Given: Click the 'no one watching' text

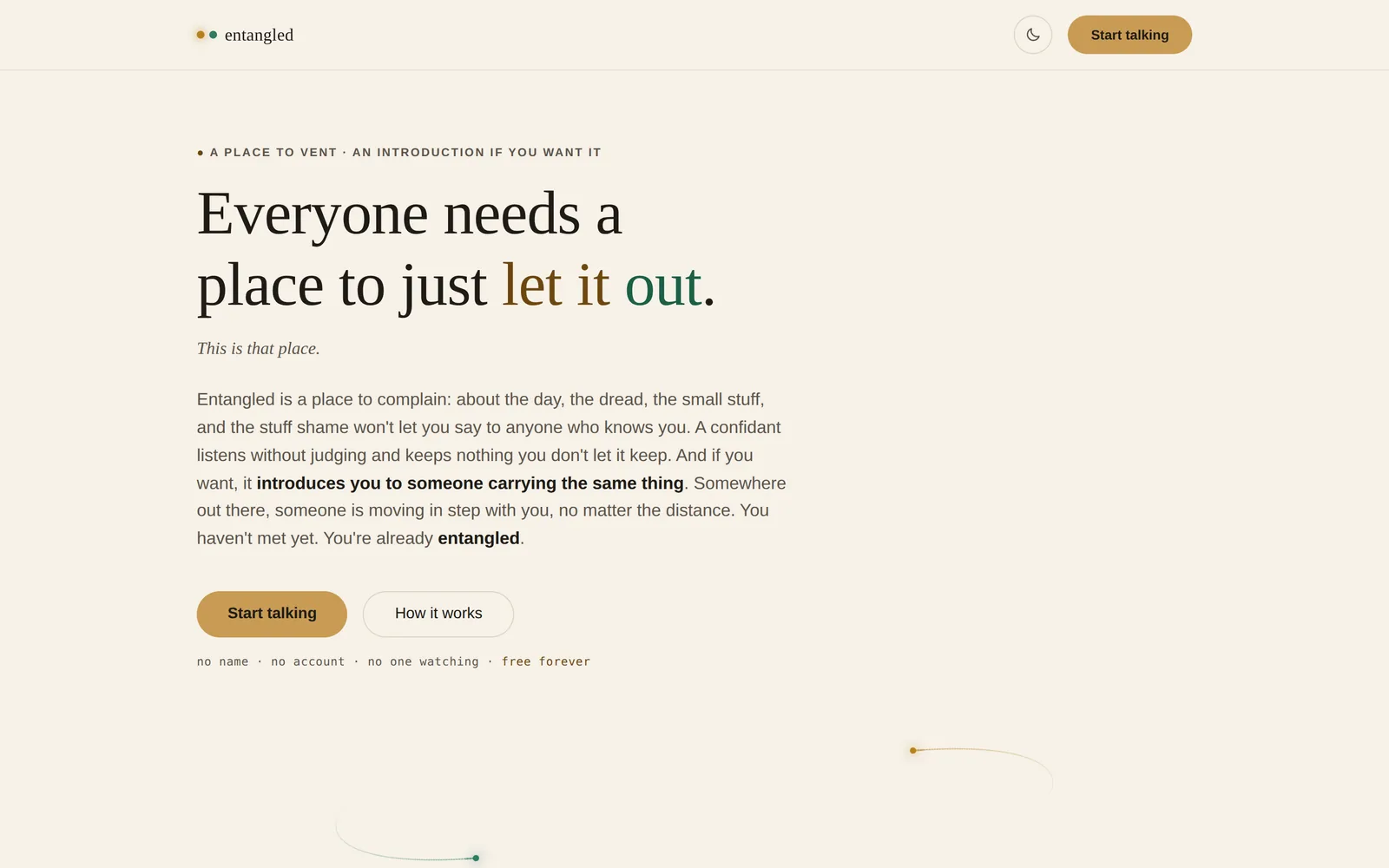Looking at the screenshot, I should point(423,661).
